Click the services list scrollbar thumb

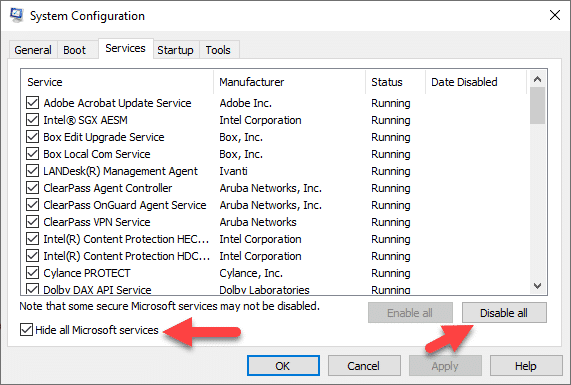pos(537,106)
